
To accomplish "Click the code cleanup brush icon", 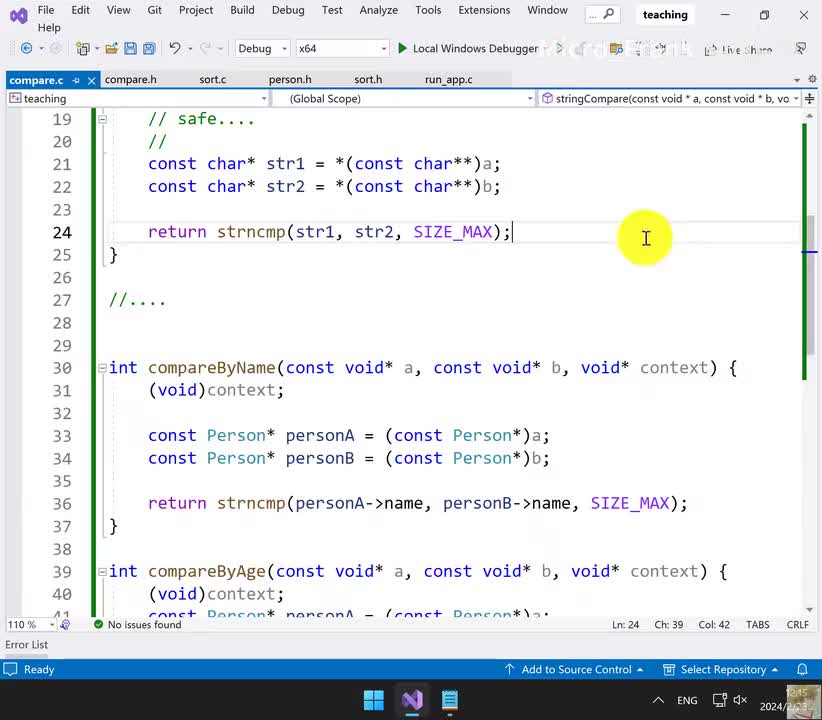I will click(66, 625).
